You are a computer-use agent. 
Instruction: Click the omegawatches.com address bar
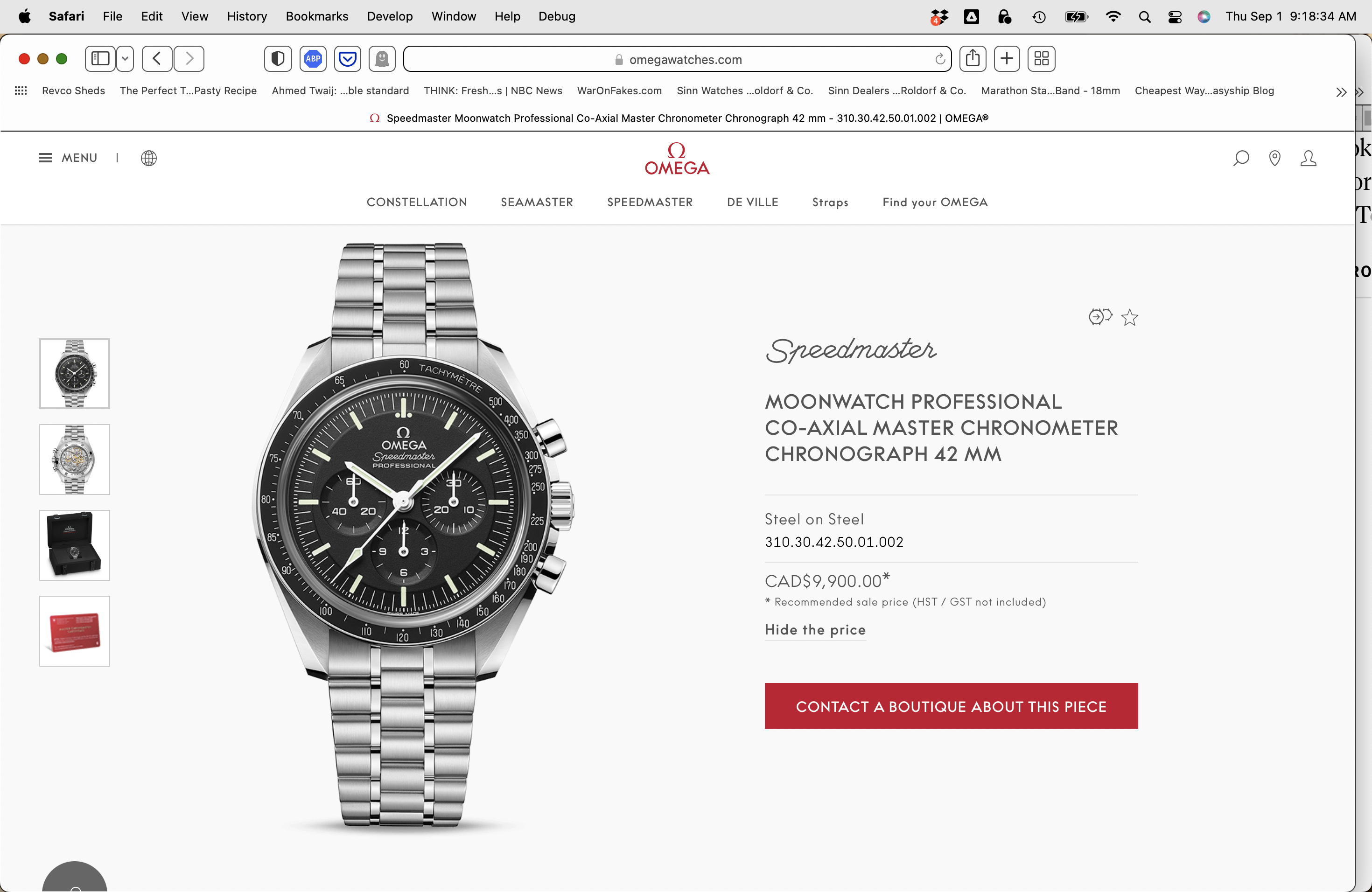coord(677,59)
